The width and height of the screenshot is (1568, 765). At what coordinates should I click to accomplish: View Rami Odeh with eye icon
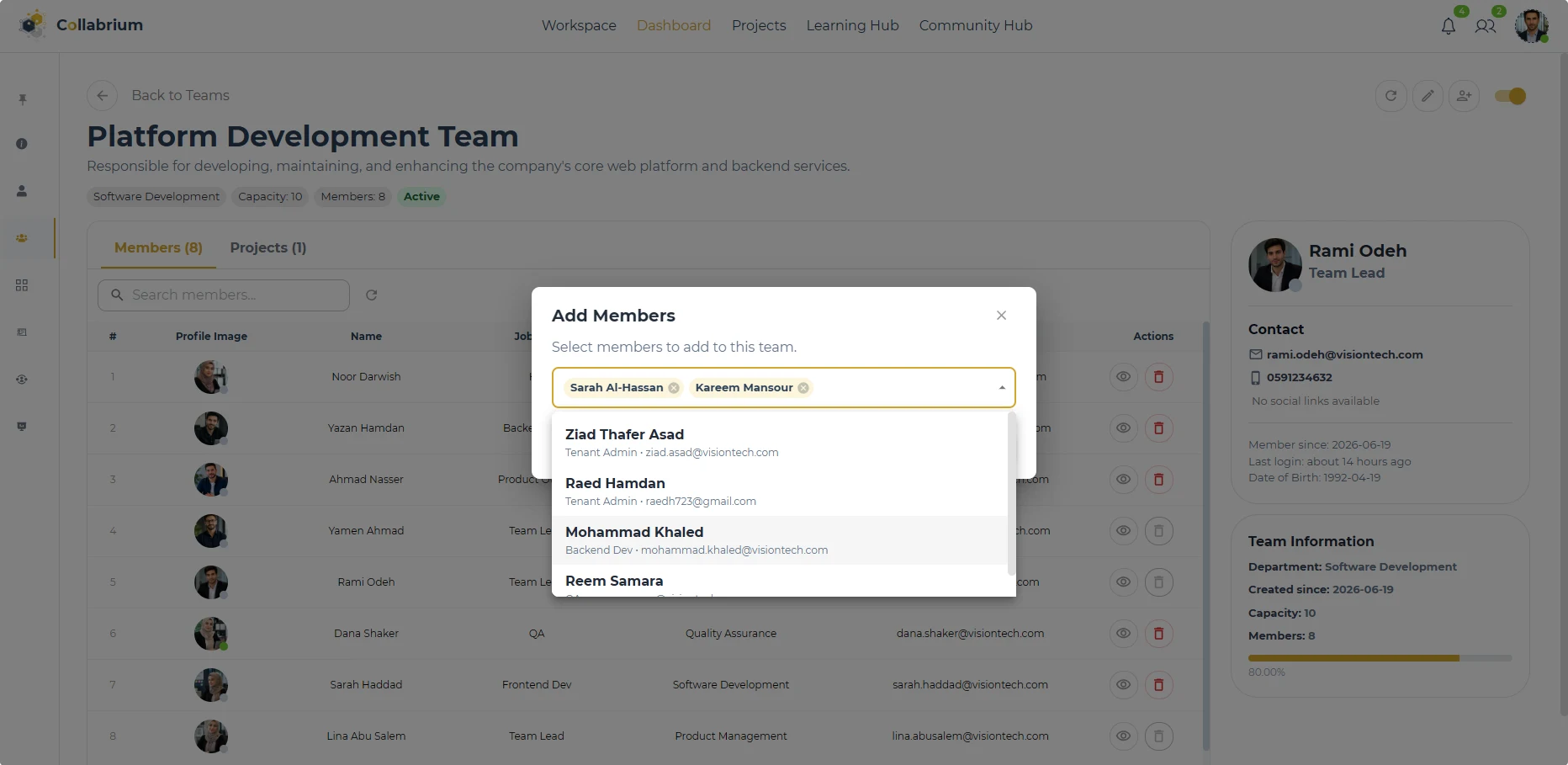(x=1123, y=582)
